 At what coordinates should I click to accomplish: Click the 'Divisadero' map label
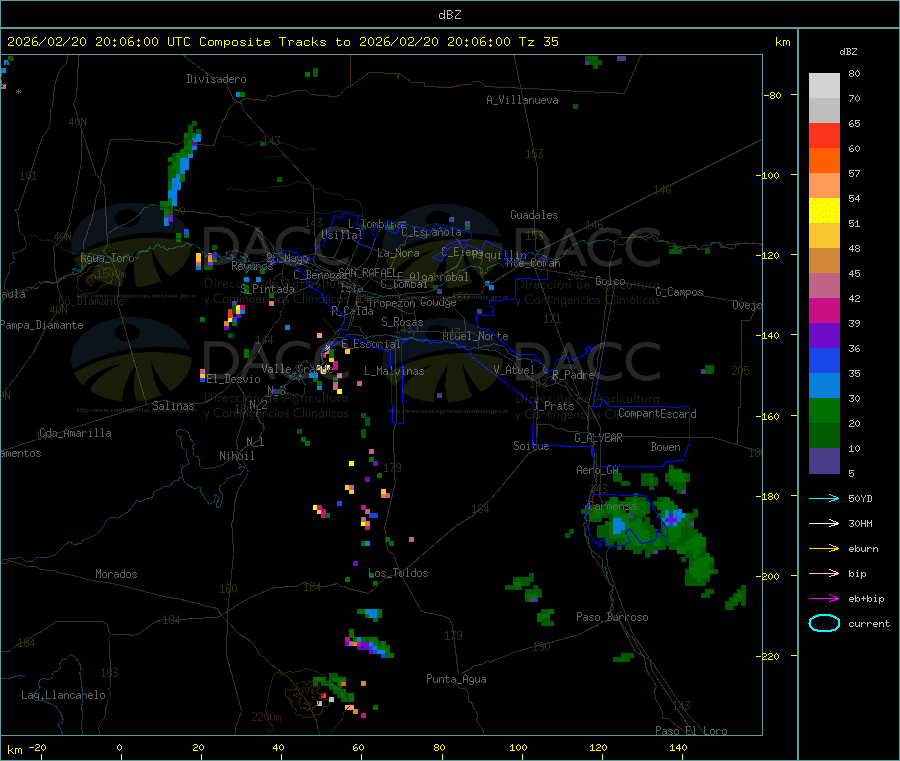216,79
